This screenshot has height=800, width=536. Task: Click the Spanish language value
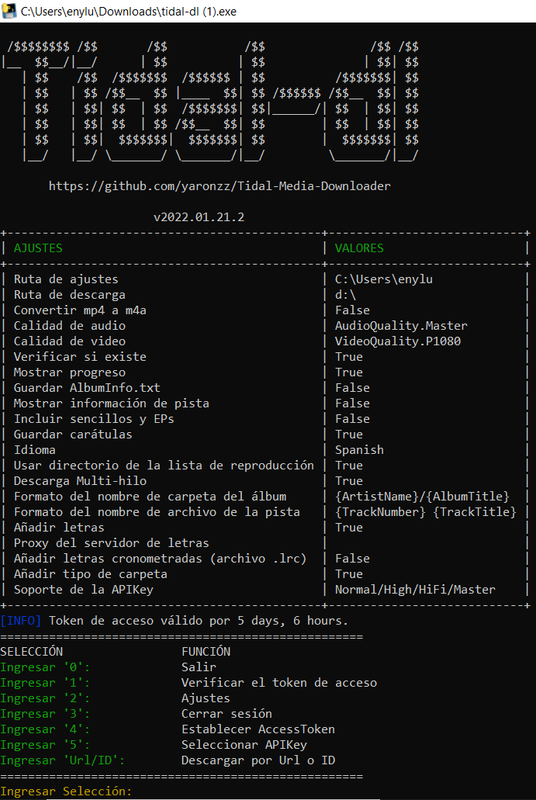[360, 450]
